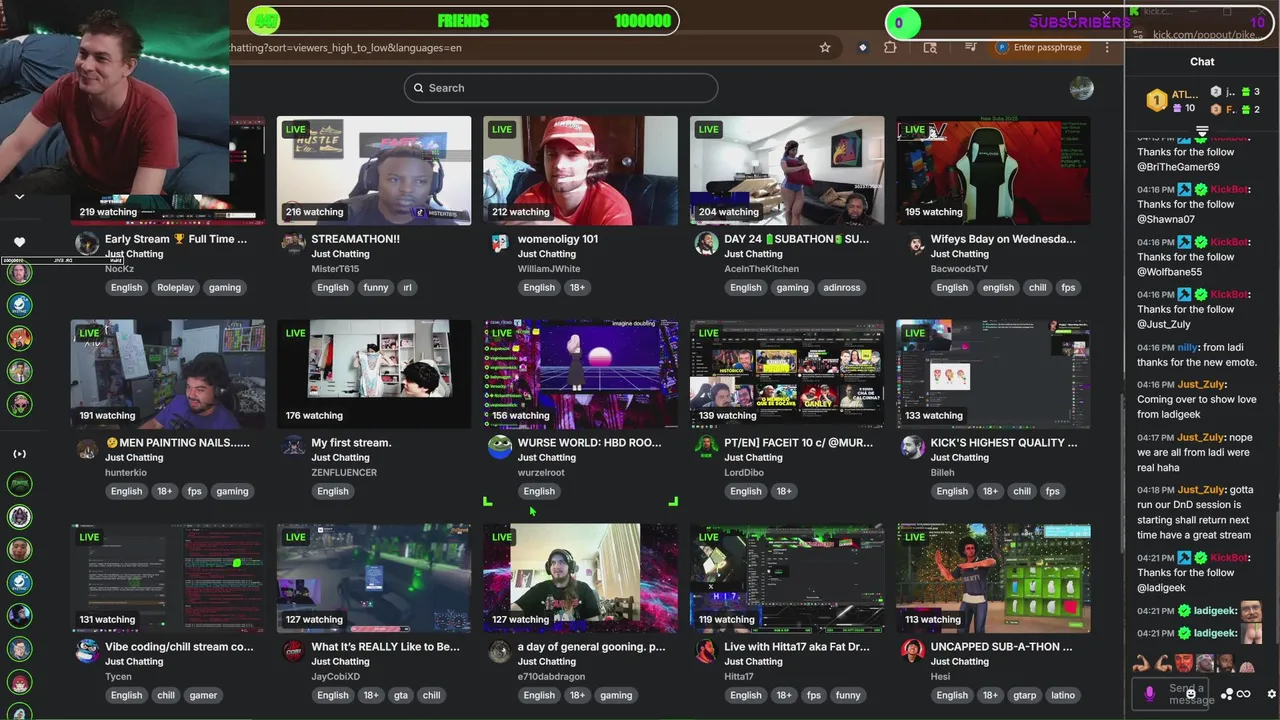Click the Enter passphrase profile button

click(1040, 47)
